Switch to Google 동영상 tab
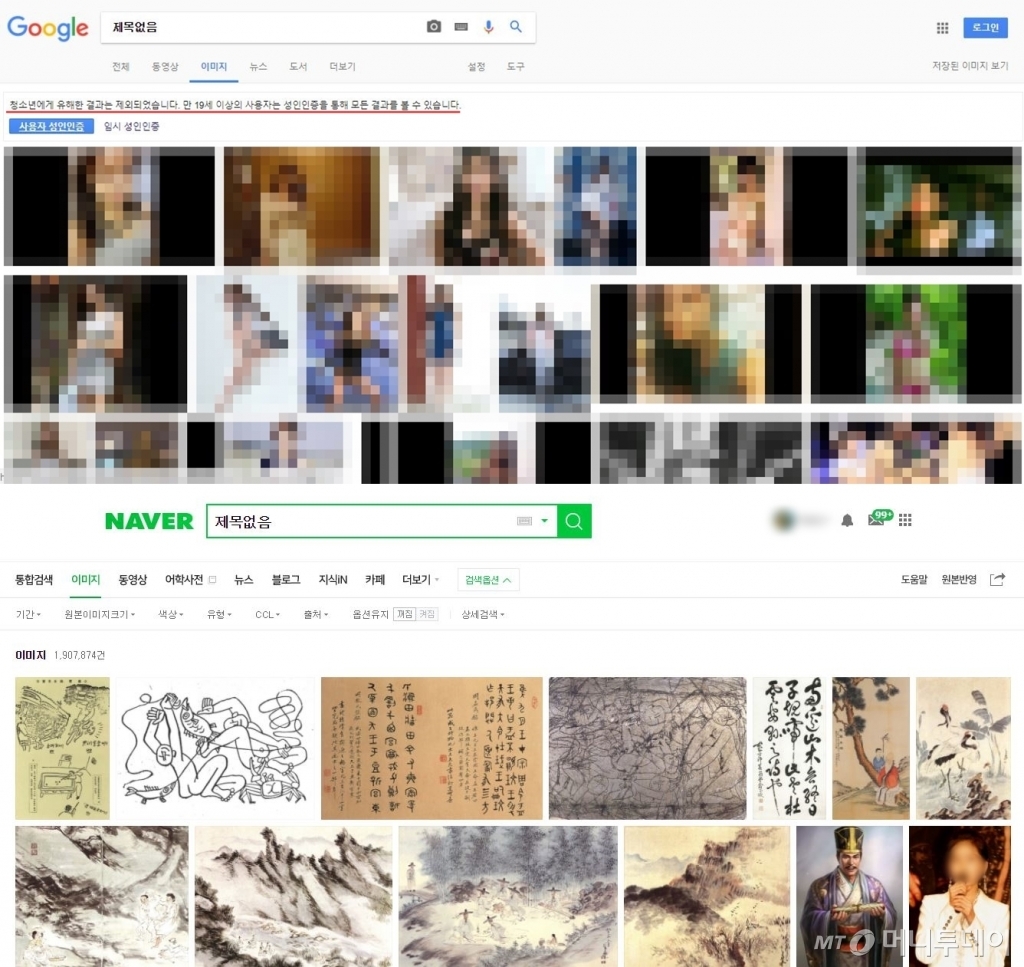This screenshot has height=967, width=1024. coord(165,67)
